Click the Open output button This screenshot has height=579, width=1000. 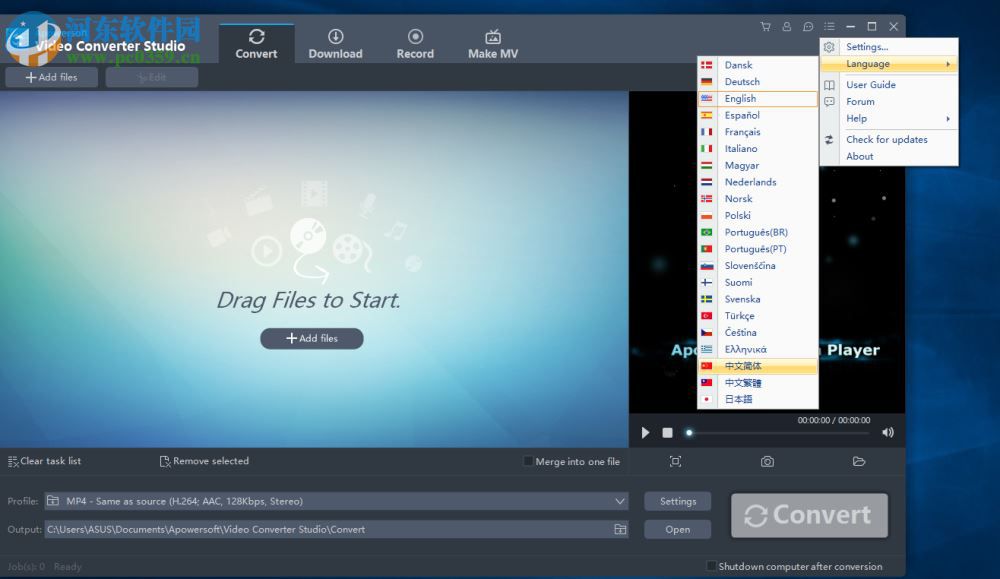[x=677, y=529]
